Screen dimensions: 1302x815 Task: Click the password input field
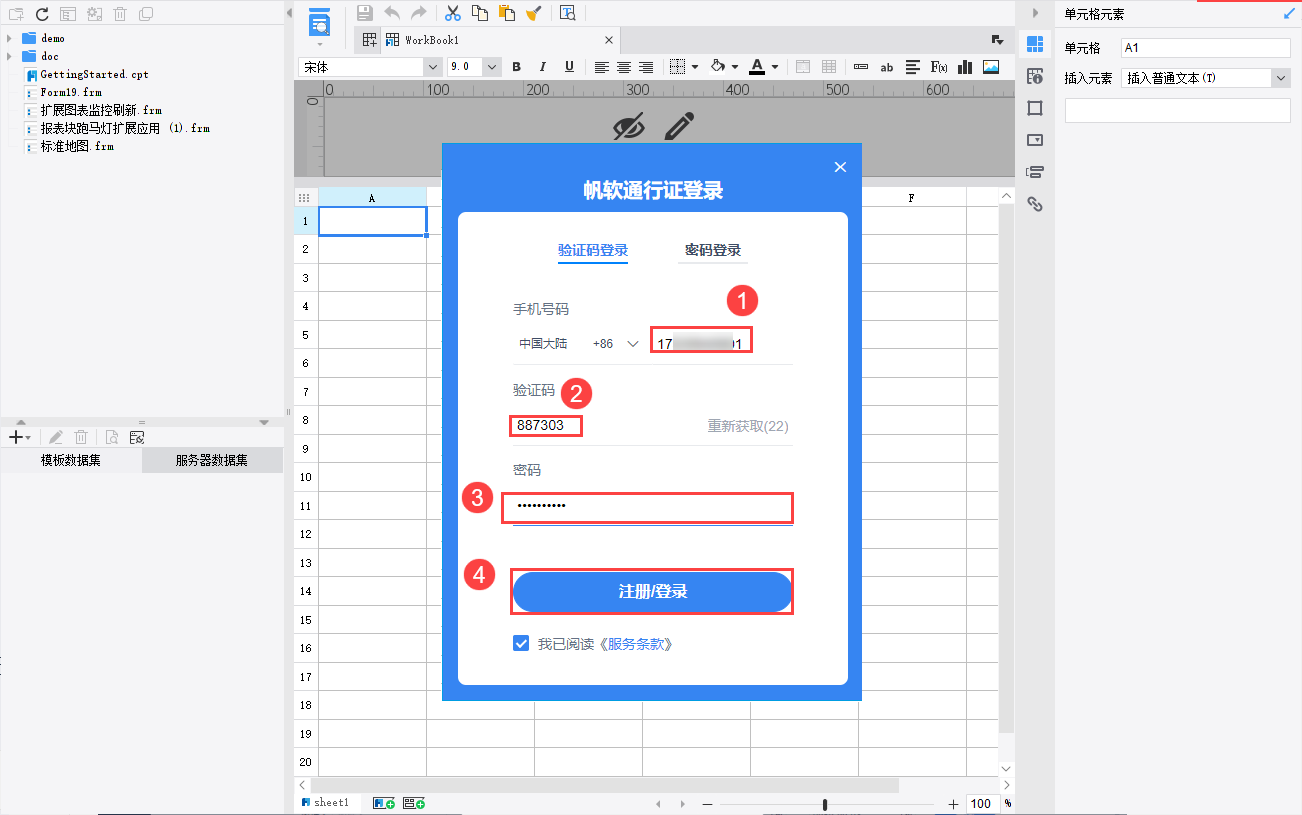[647, 507]
